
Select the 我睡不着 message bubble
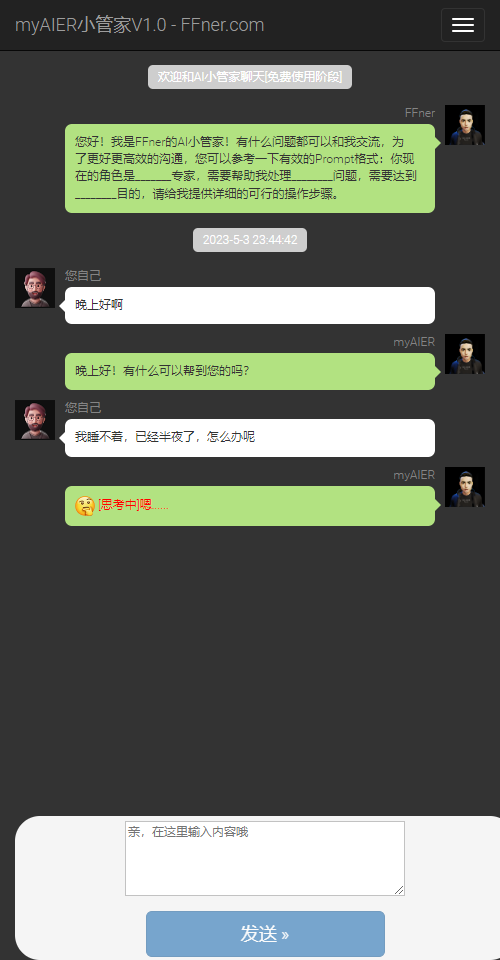[250, 438]
